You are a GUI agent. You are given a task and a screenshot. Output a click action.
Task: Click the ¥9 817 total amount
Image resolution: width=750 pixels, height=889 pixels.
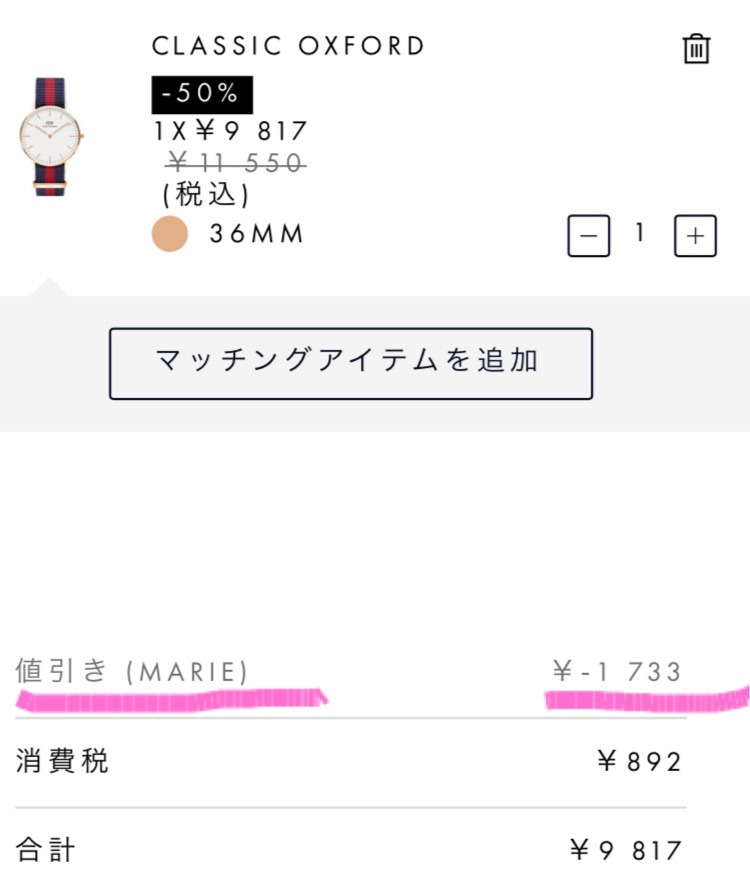coord(627,851)
